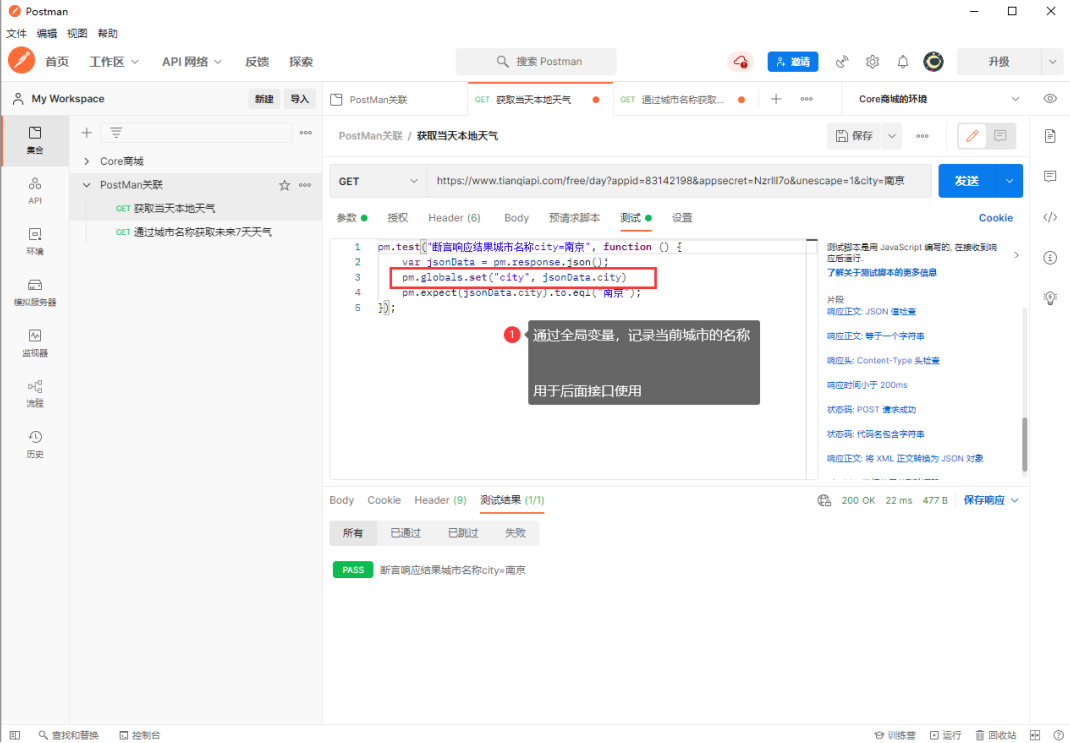
Task: Open the user avatar menu
Action: [x=934, y=61]
